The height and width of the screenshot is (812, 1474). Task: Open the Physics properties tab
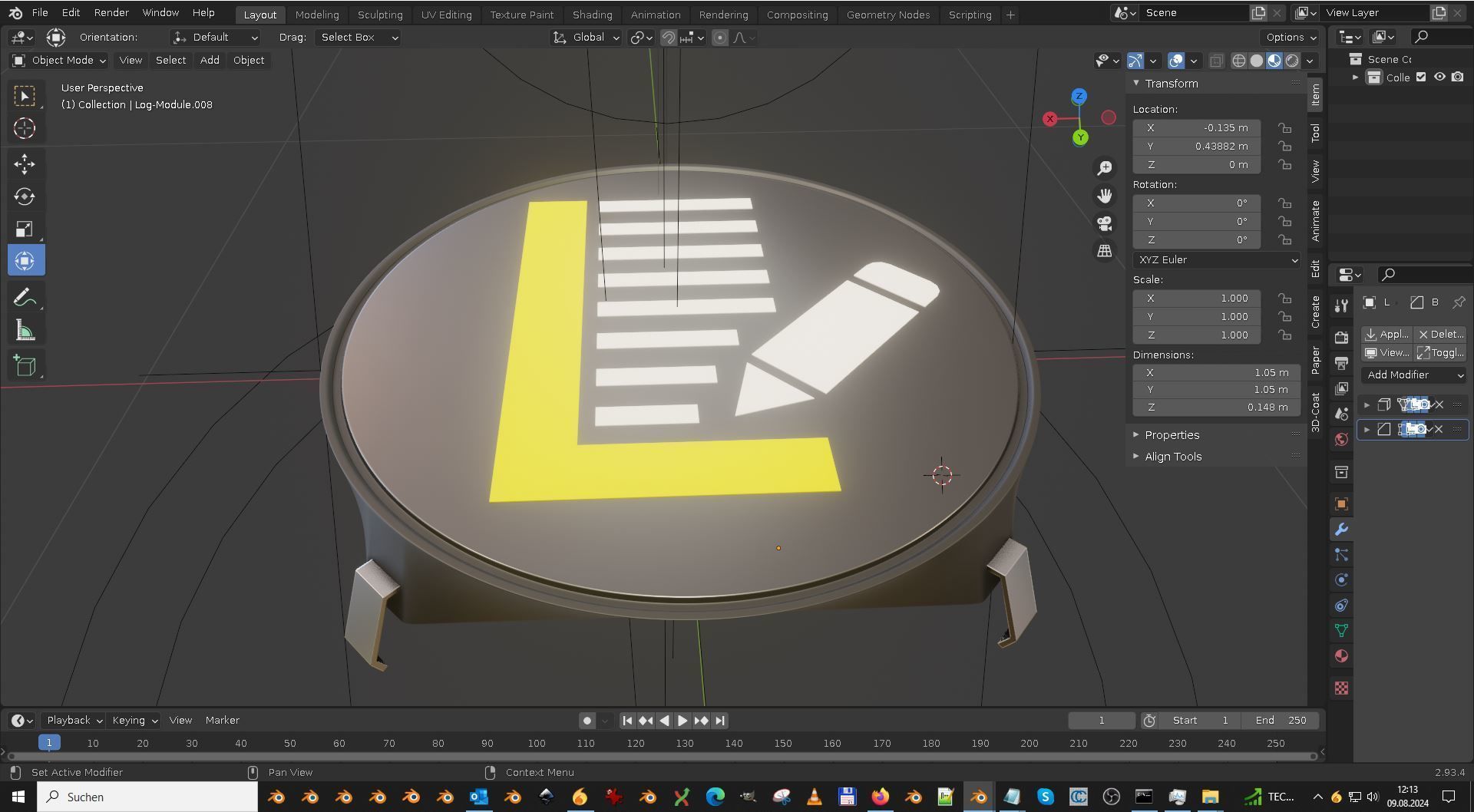[x=1341, y=579]
